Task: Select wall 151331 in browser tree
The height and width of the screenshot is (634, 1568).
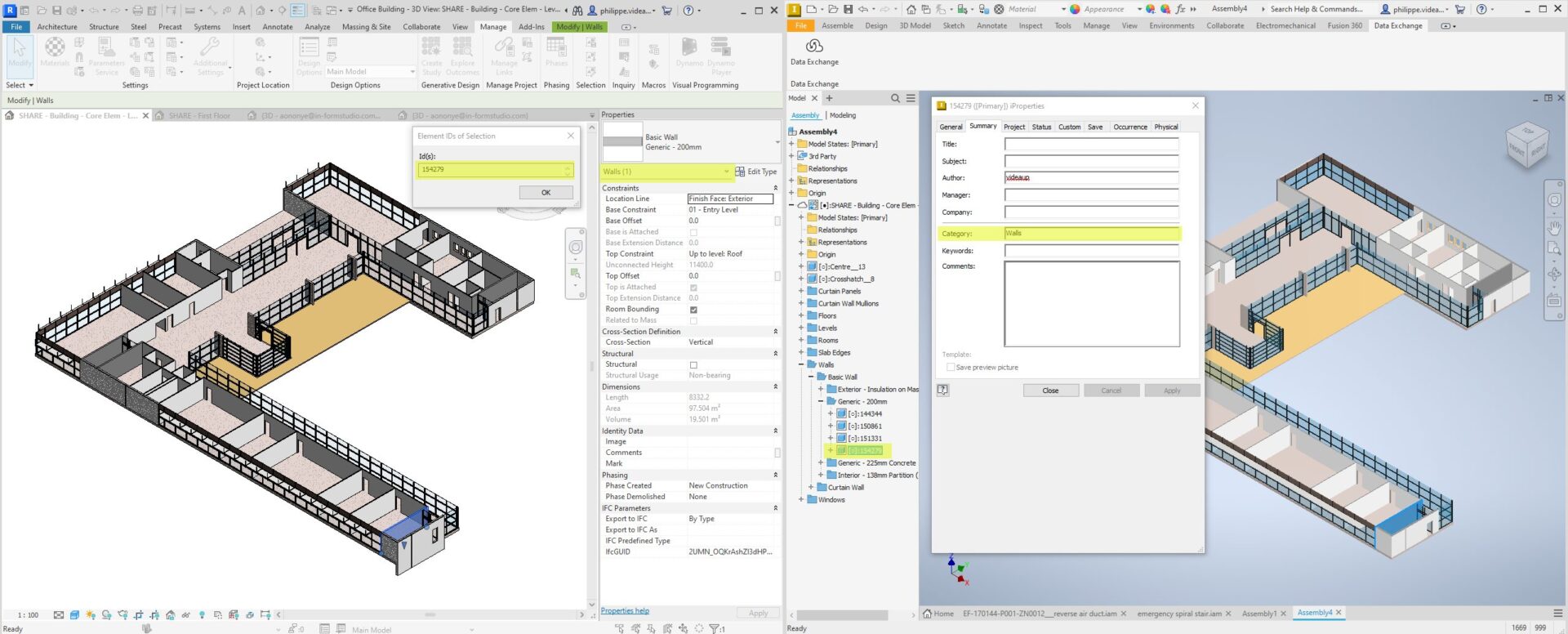Action: click(x=864, y=439)
